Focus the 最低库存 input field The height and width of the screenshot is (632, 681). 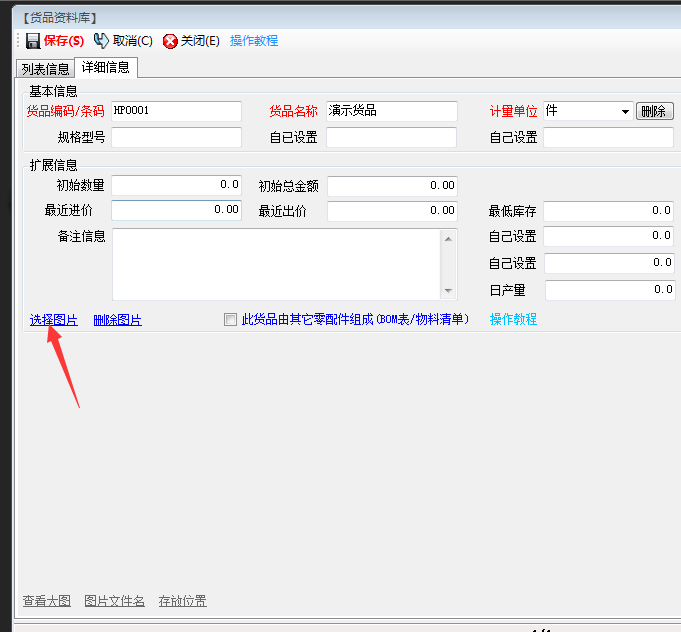point(609,211)
